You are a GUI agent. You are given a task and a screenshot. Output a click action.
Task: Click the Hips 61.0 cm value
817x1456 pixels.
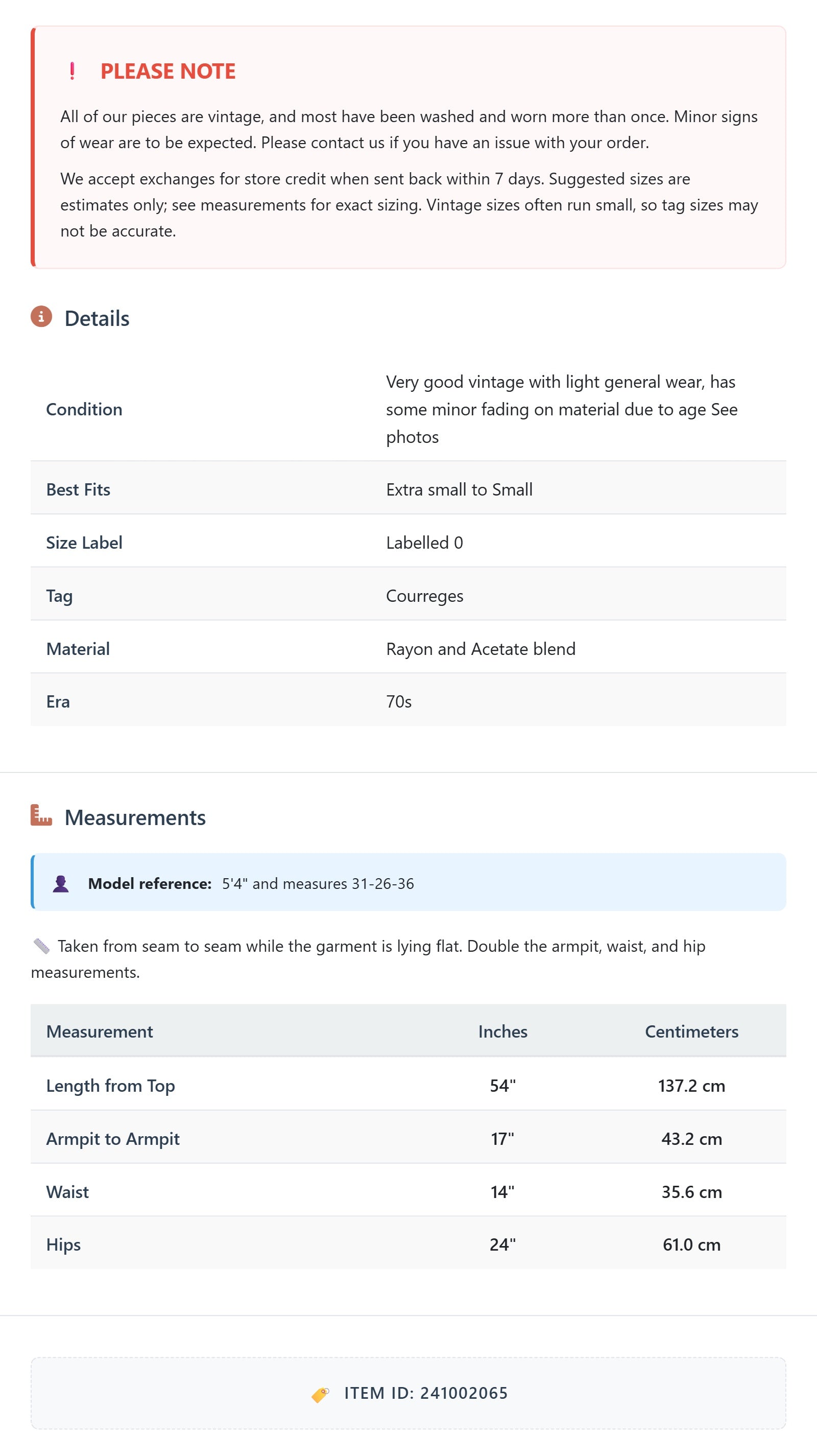[691, 1244]
